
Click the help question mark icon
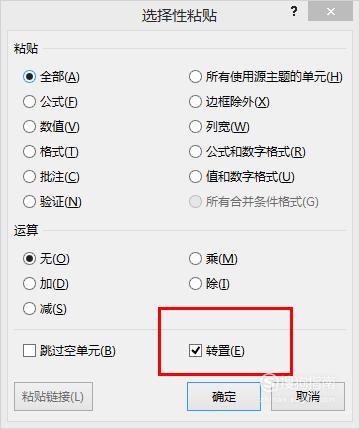pyautogui.click(x=294, y=12)
